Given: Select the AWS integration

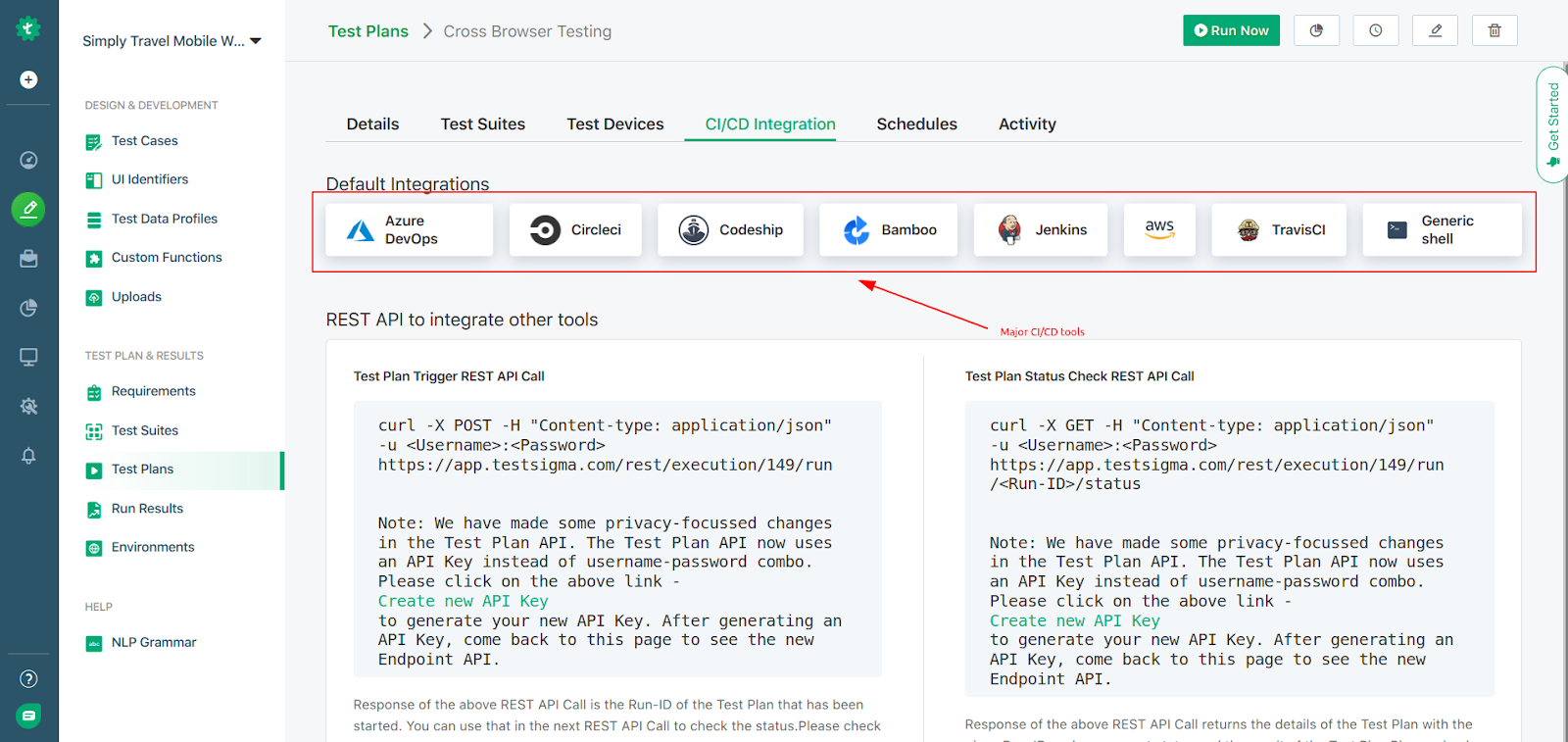Looking at the screenshot, I should click(1159, 229).
